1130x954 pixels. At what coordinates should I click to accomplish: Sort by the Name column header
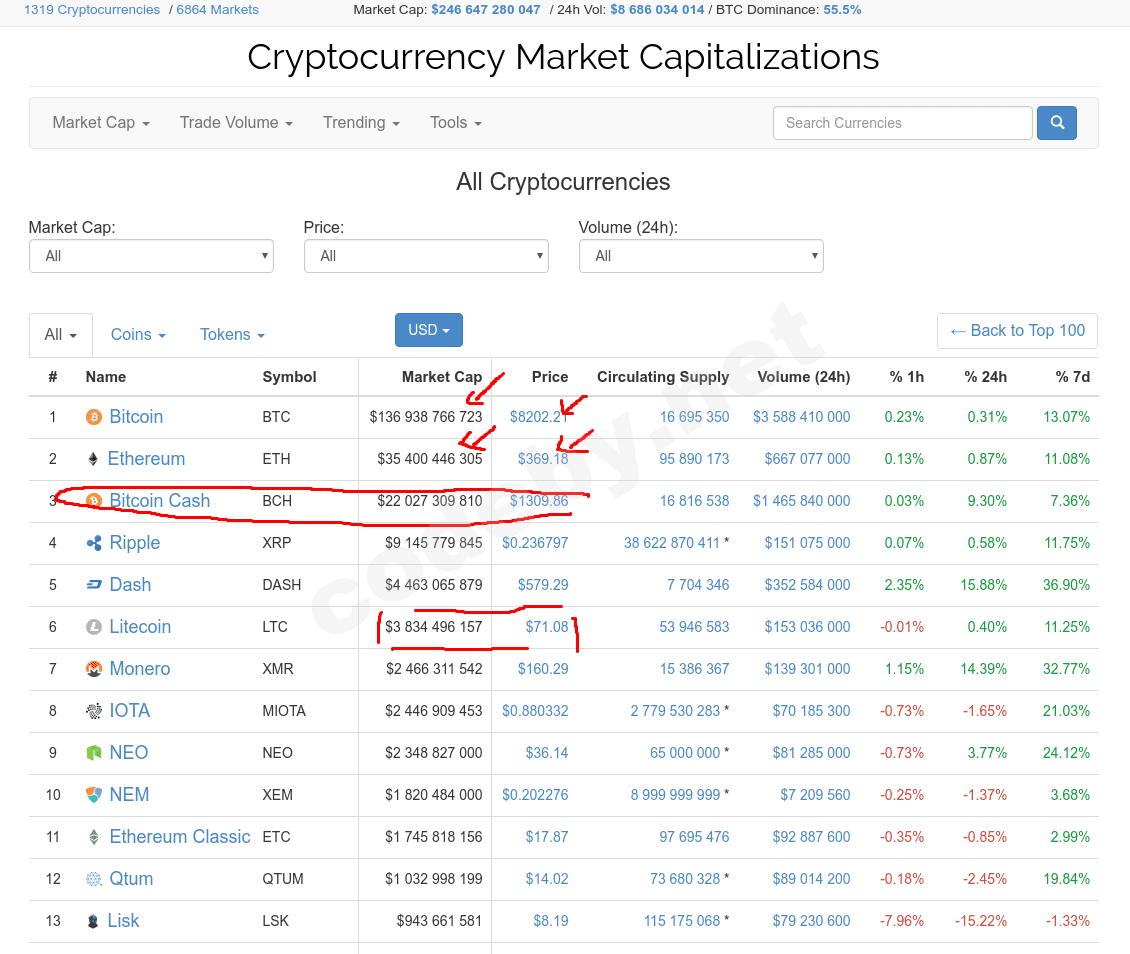point(106,377)
